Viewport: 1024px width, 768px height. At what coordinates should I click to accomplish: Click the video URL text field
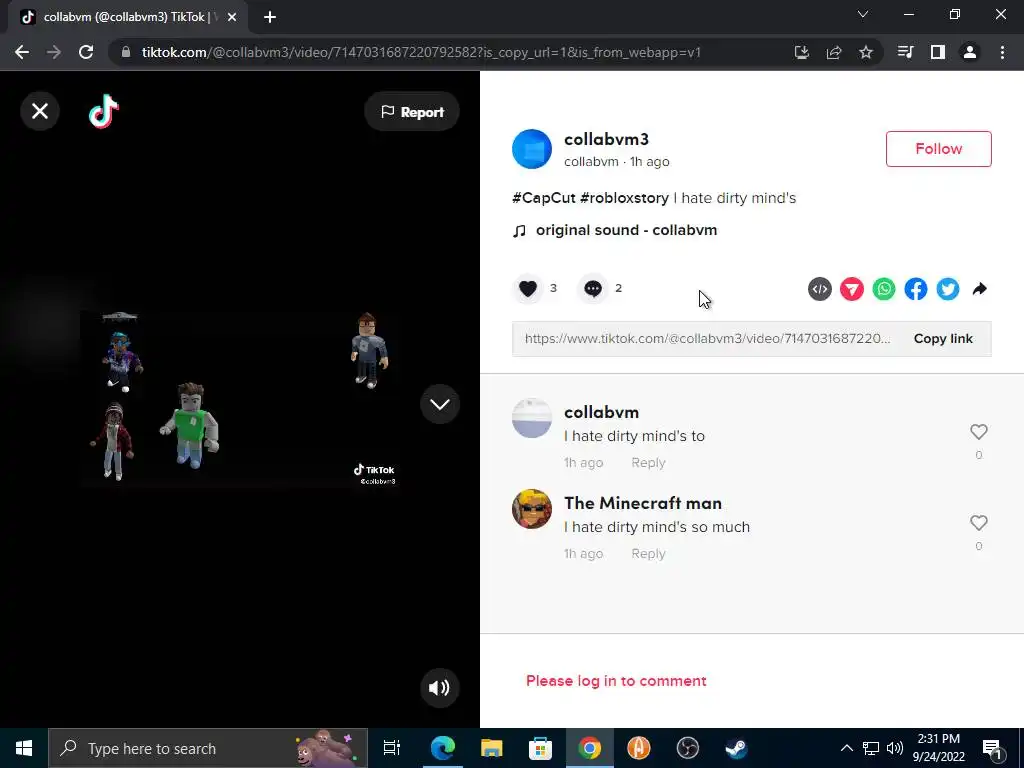coord(707,338)
